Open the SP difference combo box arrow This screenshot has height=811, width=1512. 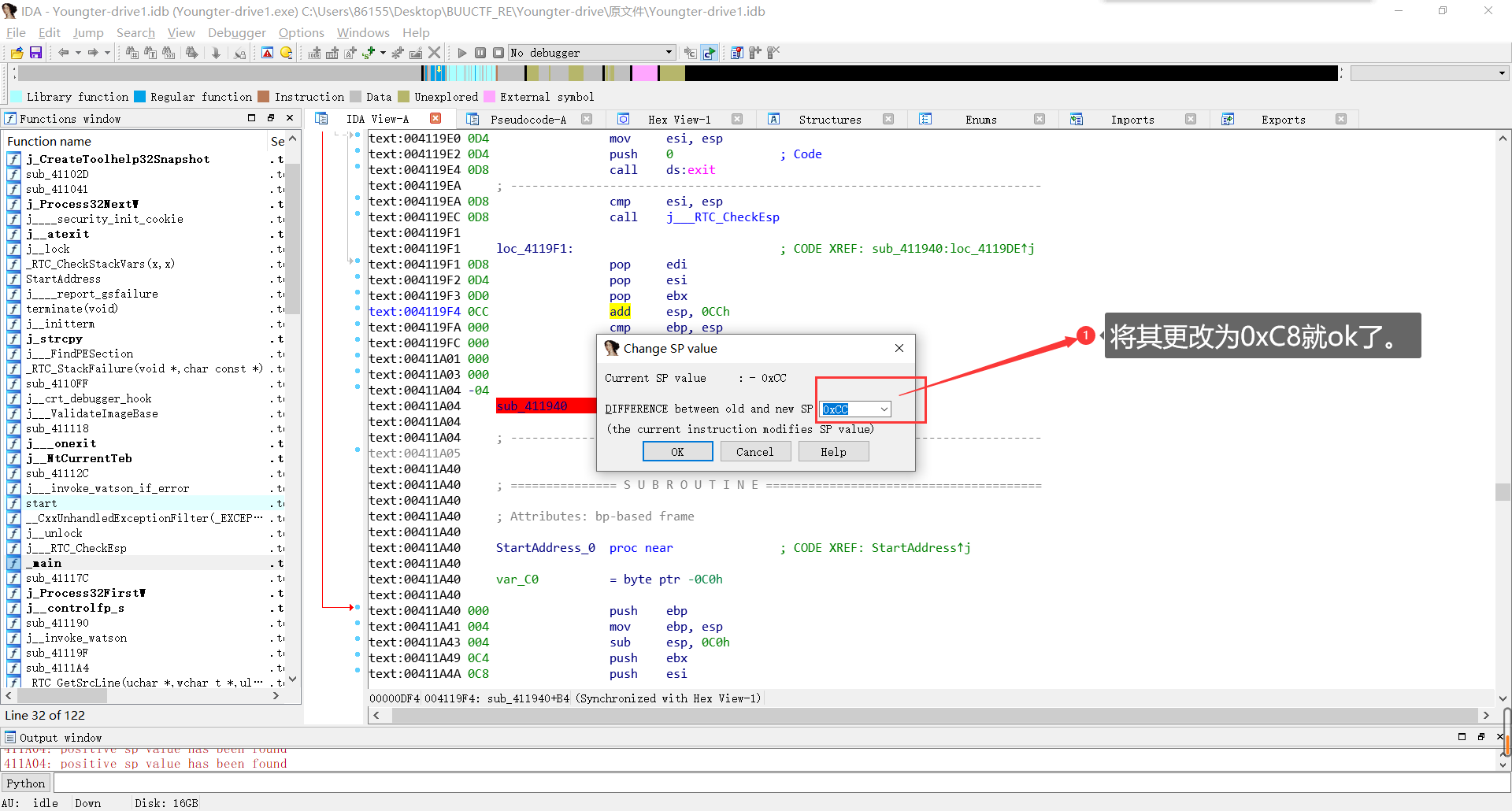click(884, 409)
